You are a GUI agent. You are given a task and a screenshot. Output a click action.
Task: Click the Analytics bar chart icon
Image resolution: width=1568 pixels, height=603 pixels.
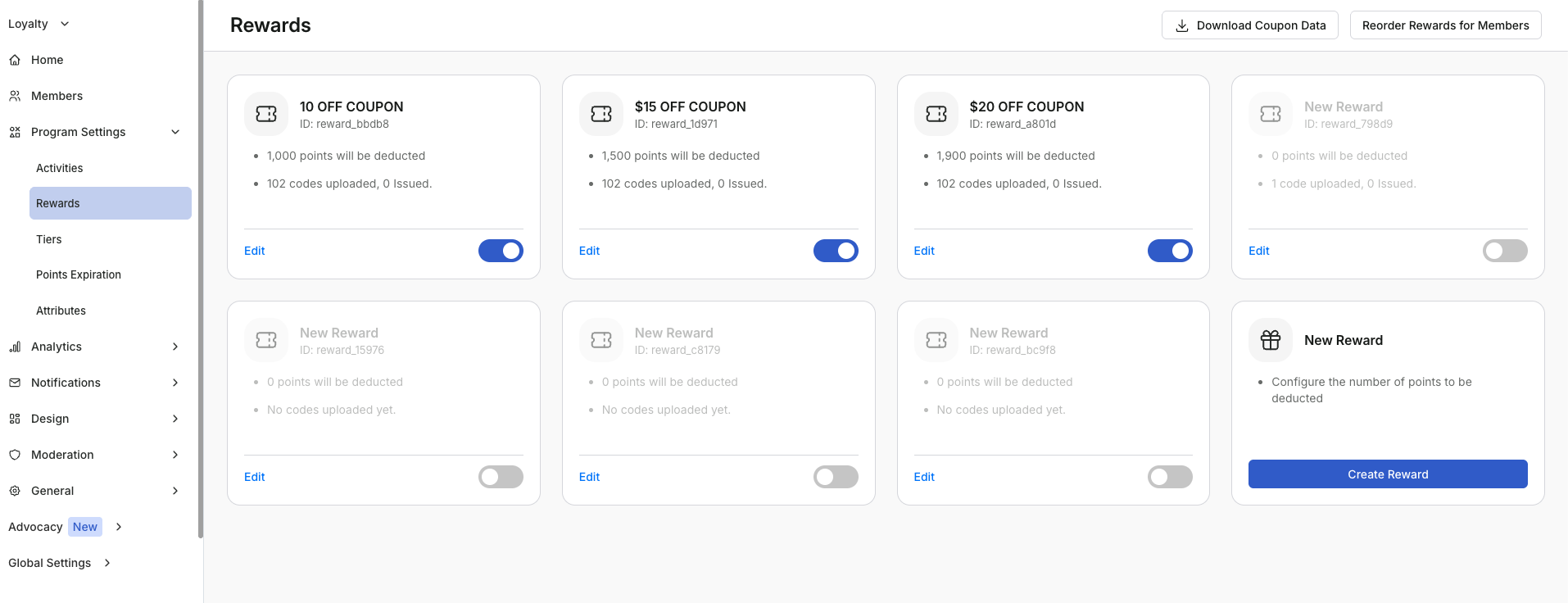[15, 347]
